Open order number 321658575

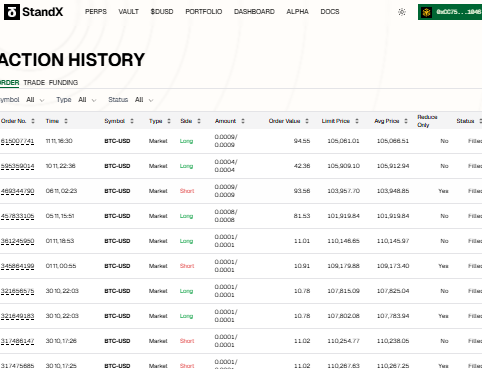(17, 291)
